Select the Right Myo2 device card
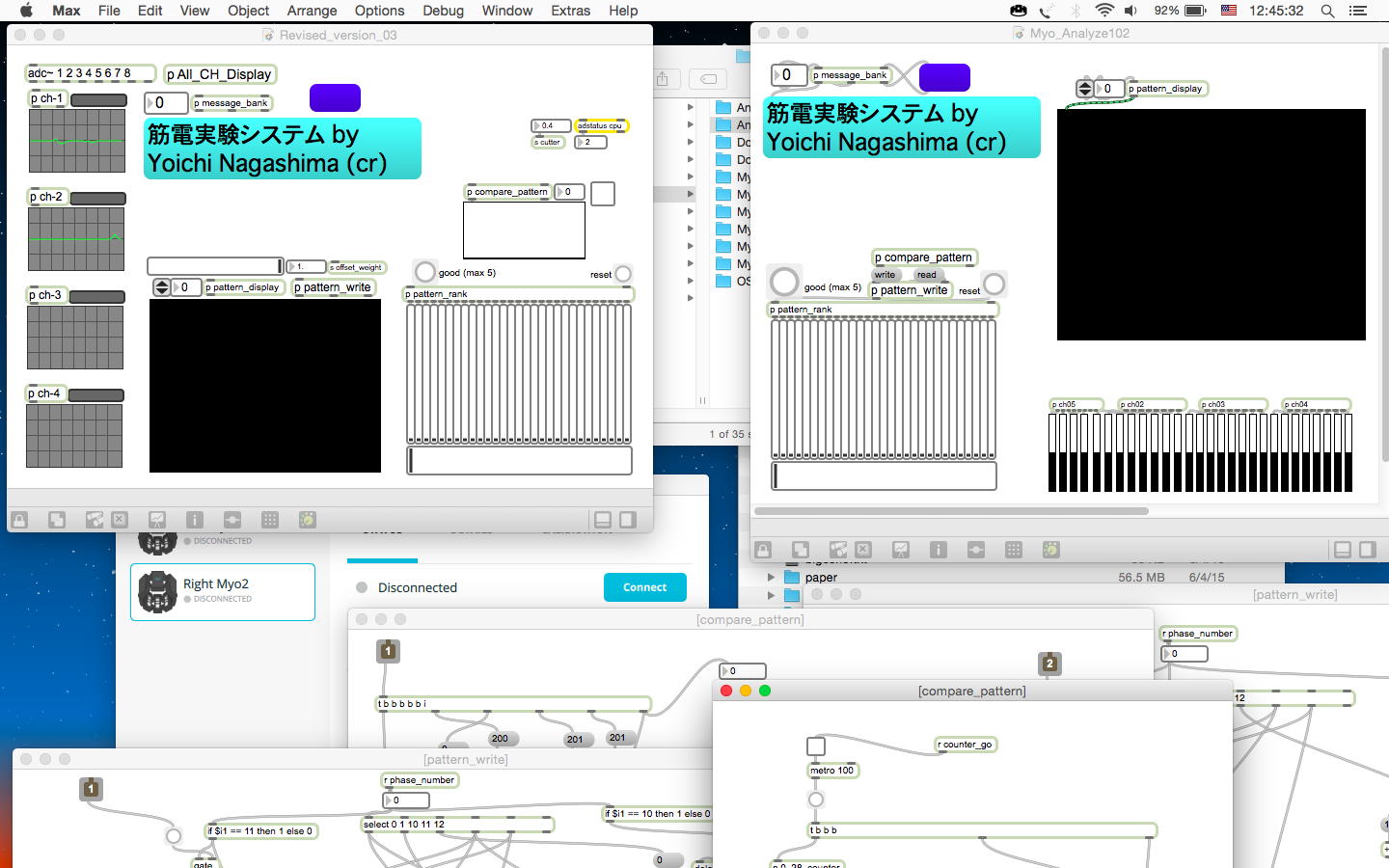 [223, 592]
